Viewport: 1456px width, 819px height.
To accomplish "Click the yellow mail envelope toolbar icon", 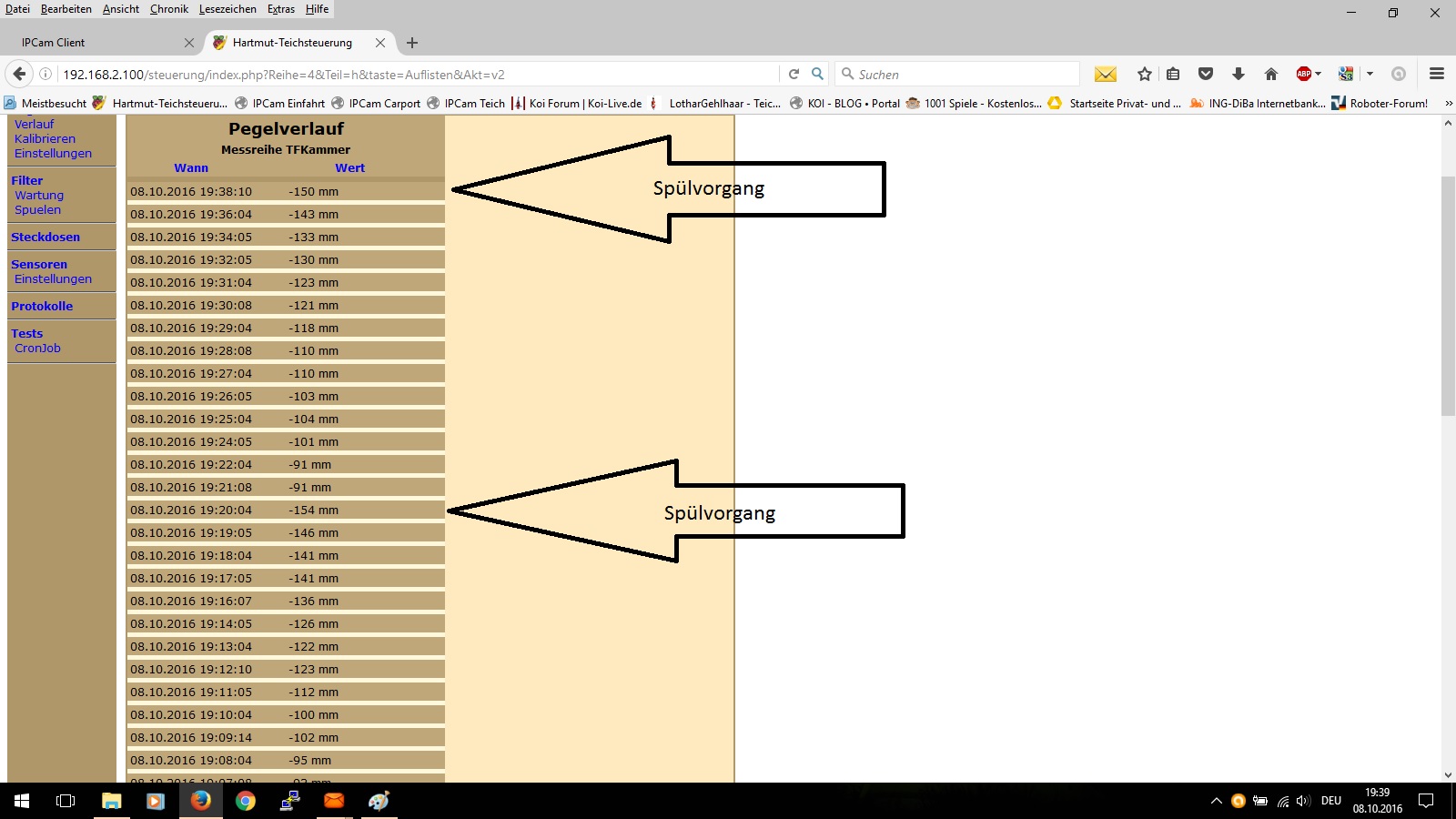I will click(x=1105, y=74).
